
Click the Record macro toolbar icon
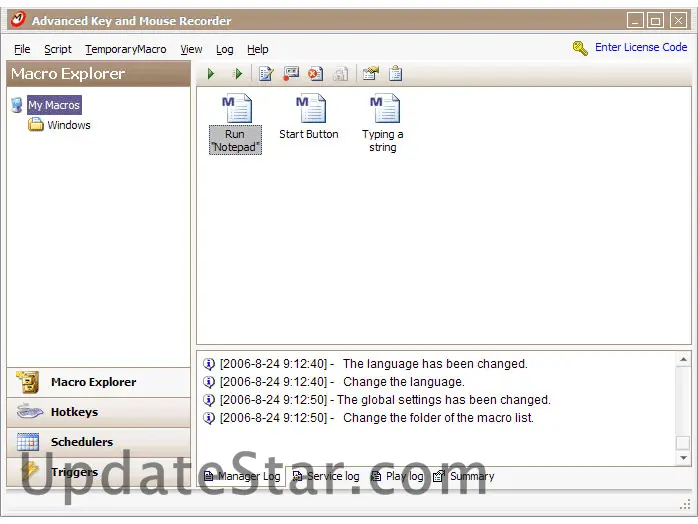[x=291, y=74]
